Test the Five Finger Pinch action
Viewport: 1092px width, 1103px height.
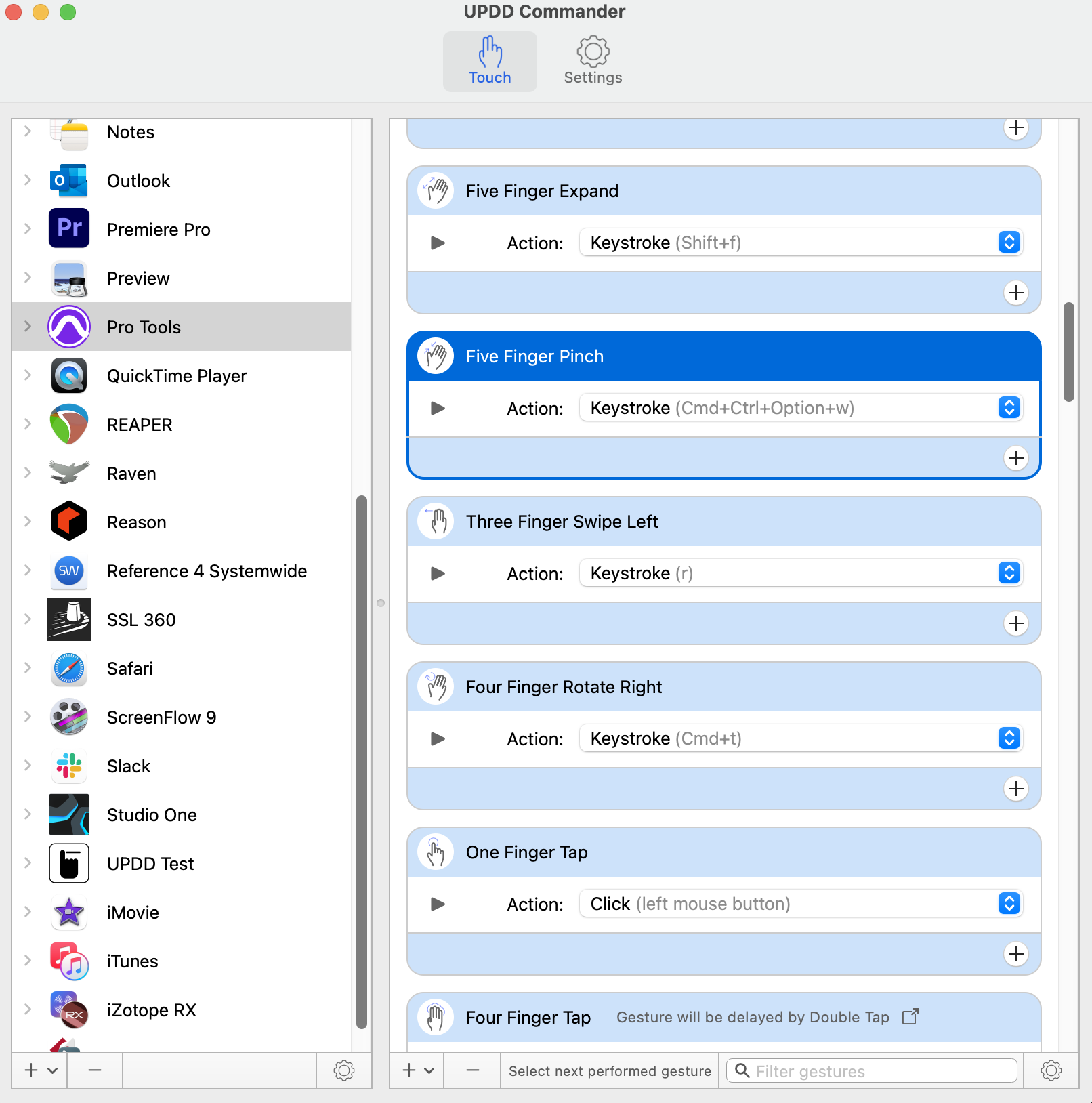438,408
